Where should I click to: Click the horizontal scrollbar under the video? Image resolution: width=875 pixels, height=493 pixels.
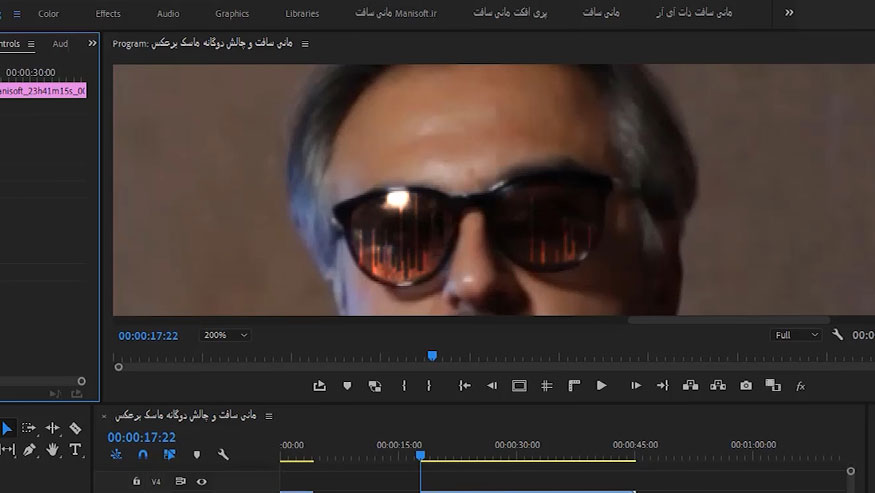tap(728, 320)
